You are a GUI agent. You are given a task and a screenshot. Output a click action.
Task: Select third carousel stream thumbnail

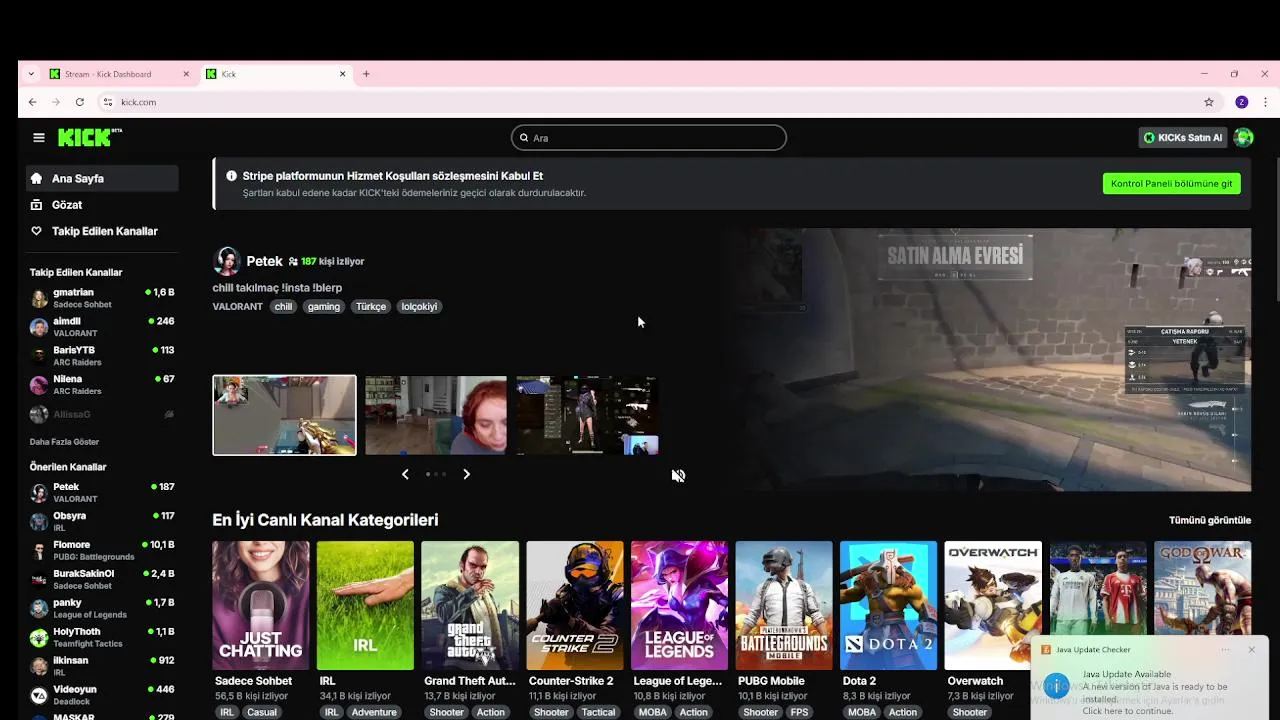click(x=587, y=415)
